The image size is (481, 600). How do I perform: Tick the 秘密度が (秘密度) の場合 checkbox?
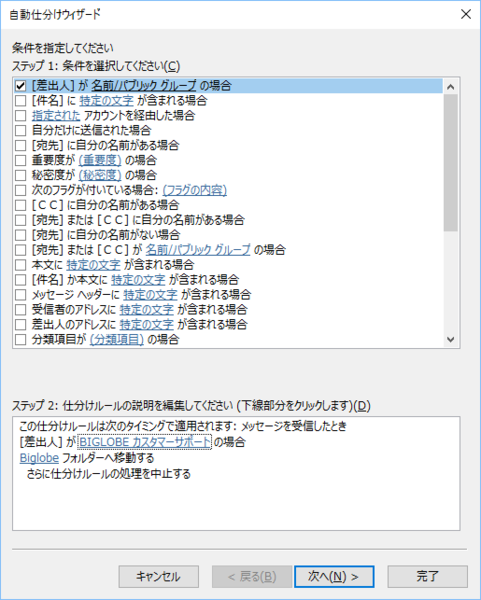(x=20, y=175)
